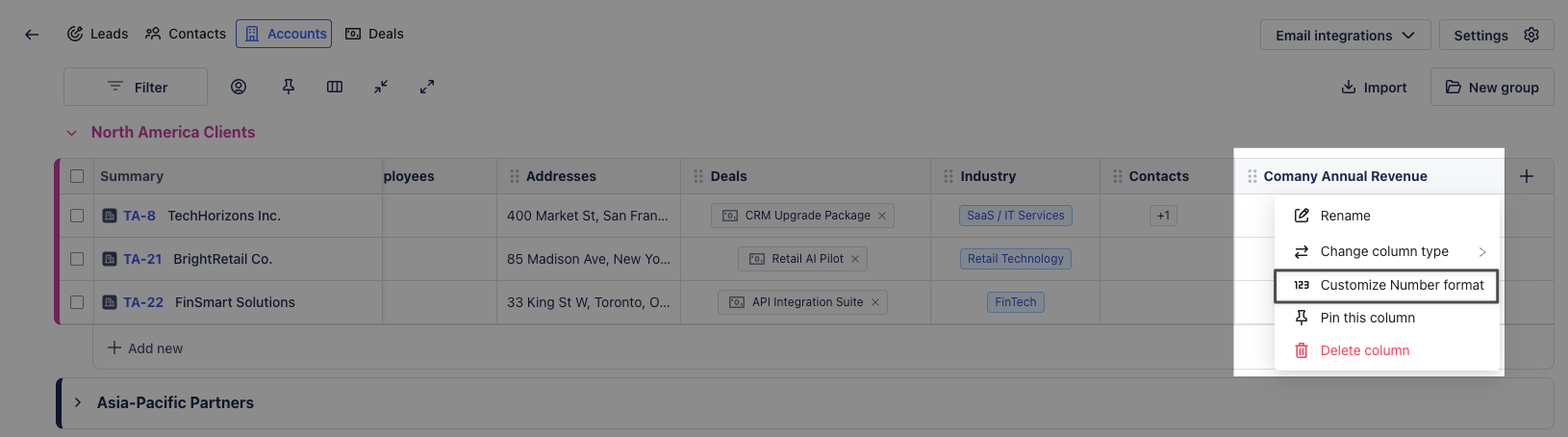Open the TA-21 account link
Viewport: 1568px width, 437px height.
[x=142, y=259]
